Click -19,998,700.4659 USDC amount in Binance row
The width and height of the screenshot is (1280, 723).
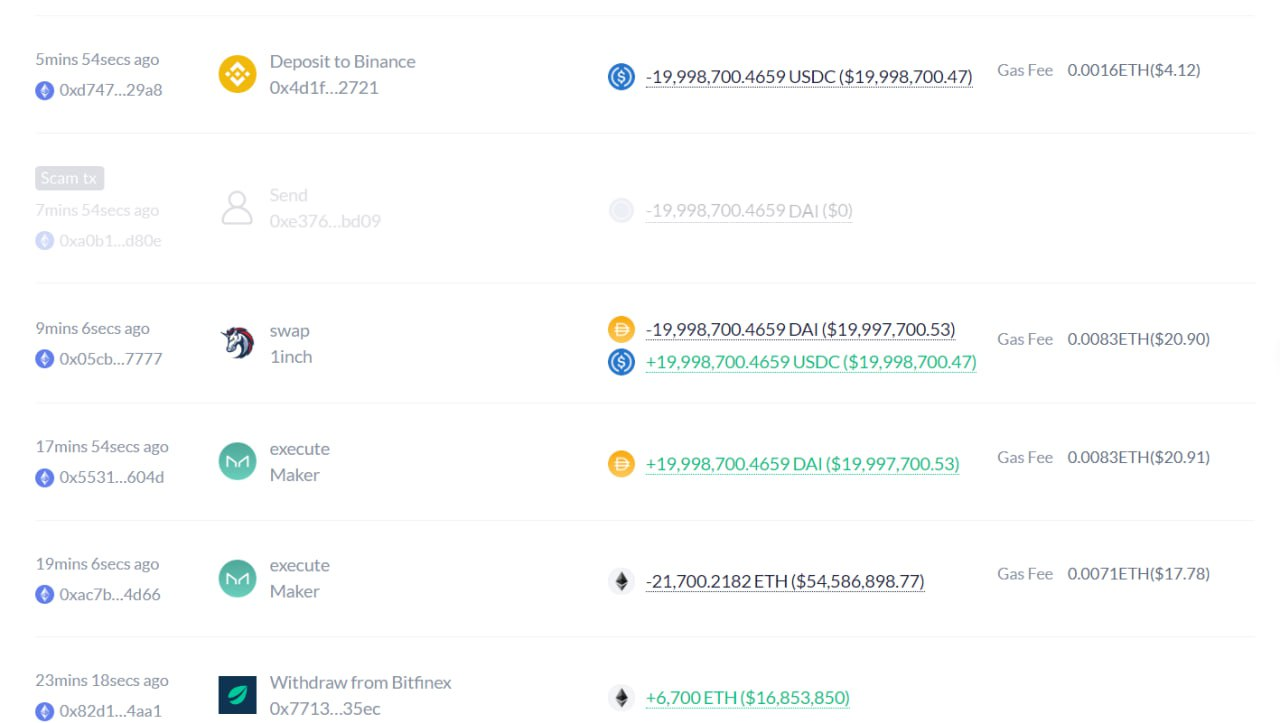[809, 77]
